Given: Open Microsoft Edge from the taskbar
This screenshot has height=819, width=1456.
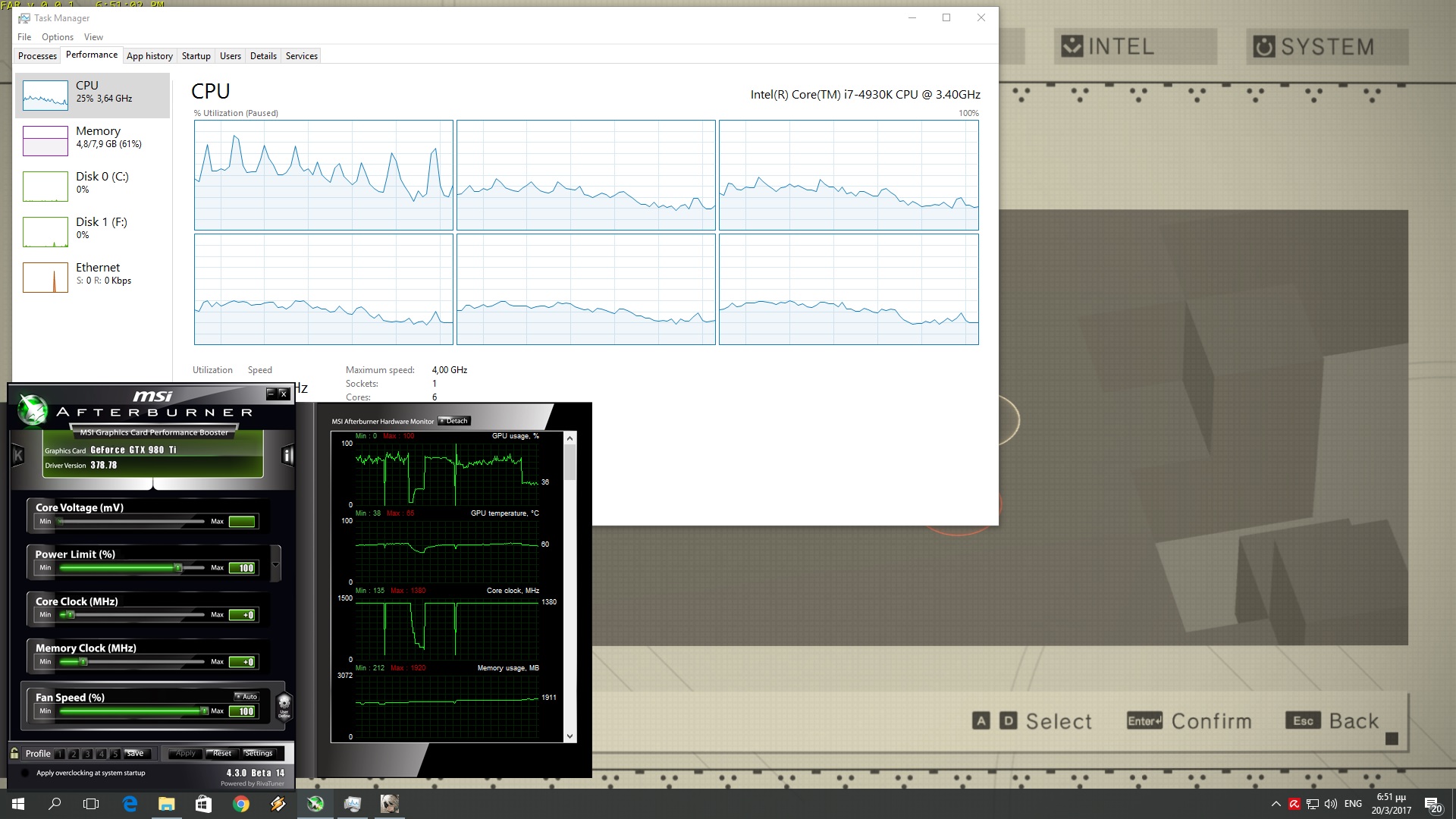Looking at the screenshot, I should [130, 804].
